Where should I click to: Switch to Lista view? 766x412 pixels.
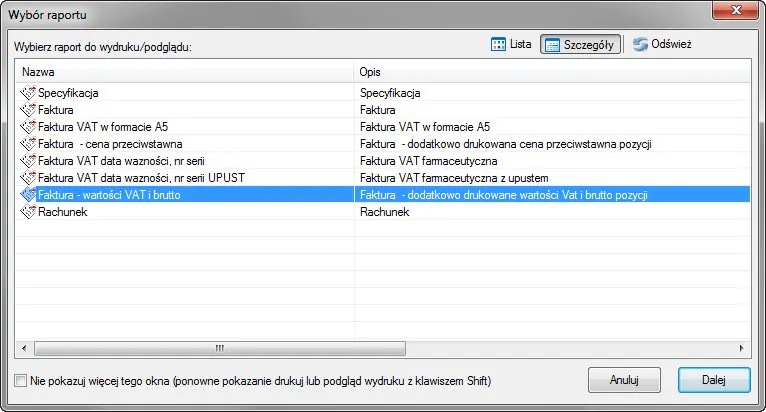511,44
